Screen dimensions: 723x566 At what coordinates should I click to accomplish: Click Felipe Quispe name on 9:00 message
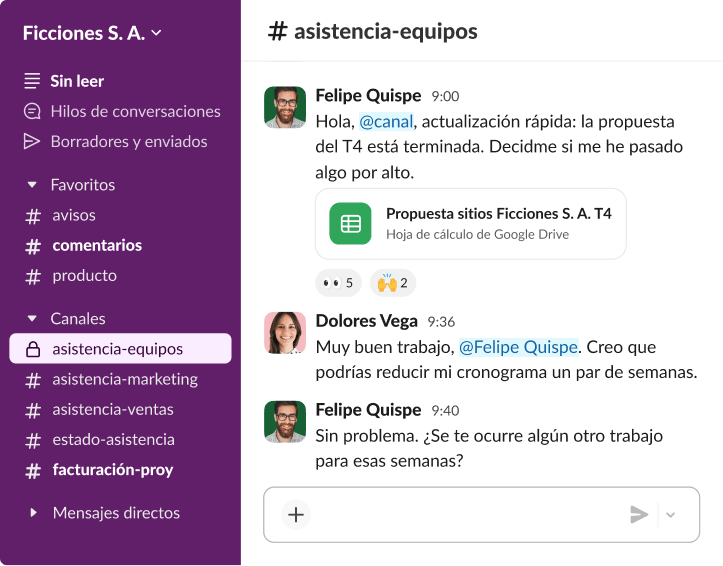[x=368, y=95]
